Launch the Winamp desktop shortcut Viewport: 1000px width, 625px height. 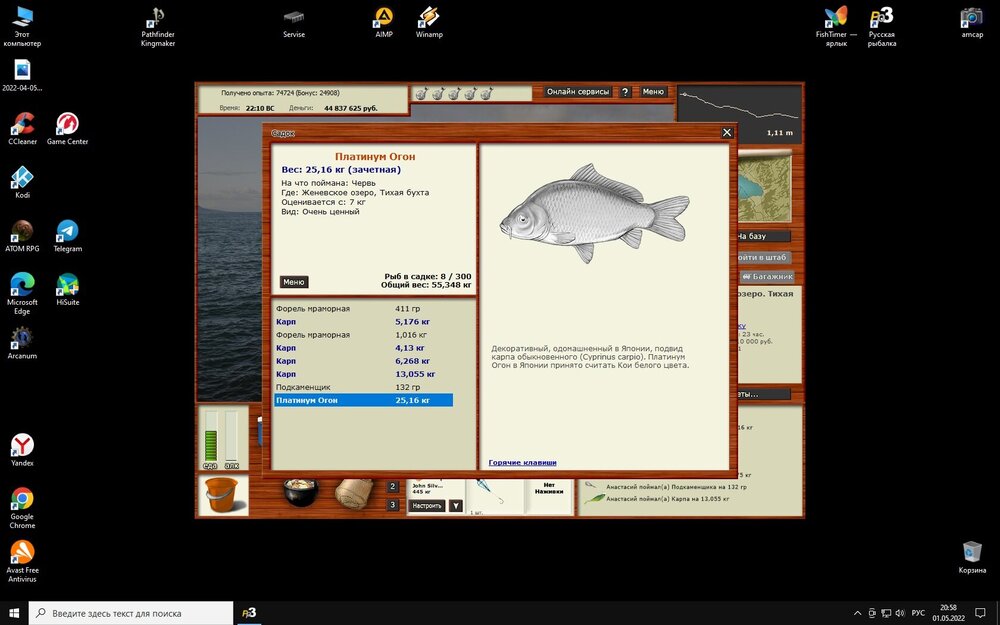tap(429, 18)
